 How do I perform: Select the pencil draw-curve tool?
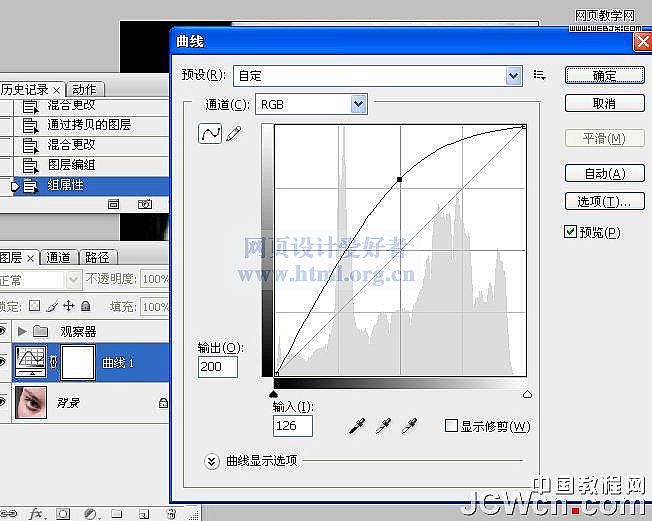pos(234,133)
